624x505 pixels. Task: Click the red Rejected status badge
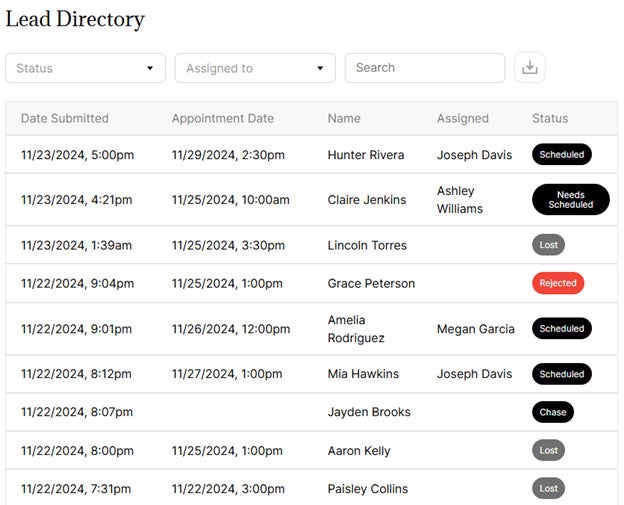pyautogui.click(x=558, y=283)
